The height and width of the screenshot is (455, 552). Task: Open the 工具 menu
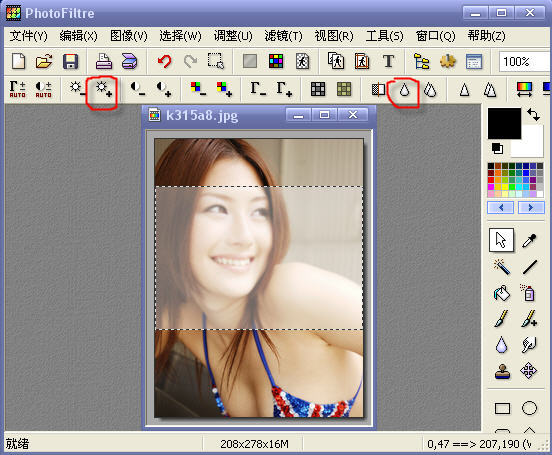tap(384, 36)
